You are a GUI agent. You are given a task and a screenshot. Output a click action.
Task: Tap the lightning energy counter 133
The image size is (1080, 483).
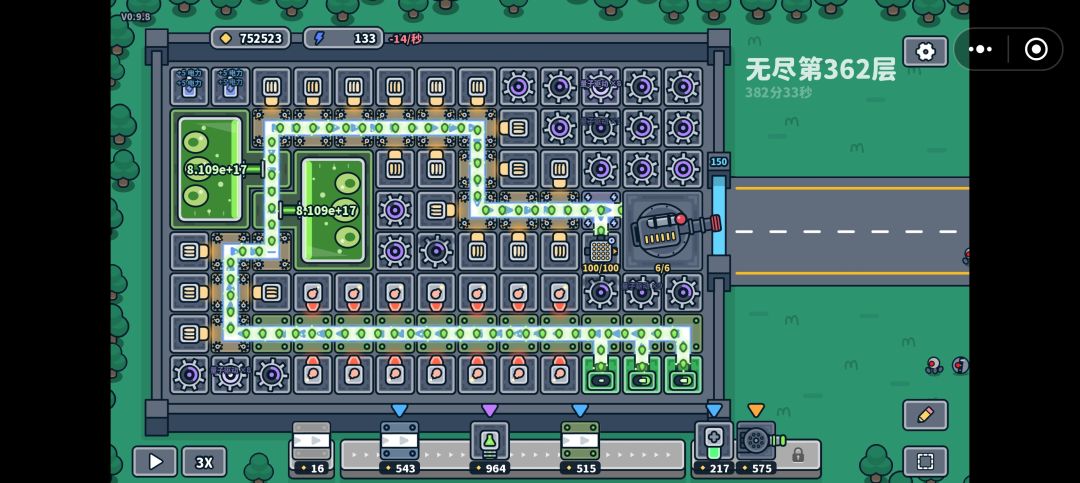coord(343,39)
